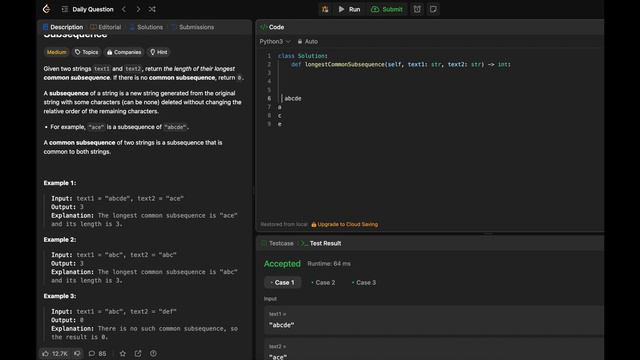
Task: Click the Example 3 heading
Action: 60,296
